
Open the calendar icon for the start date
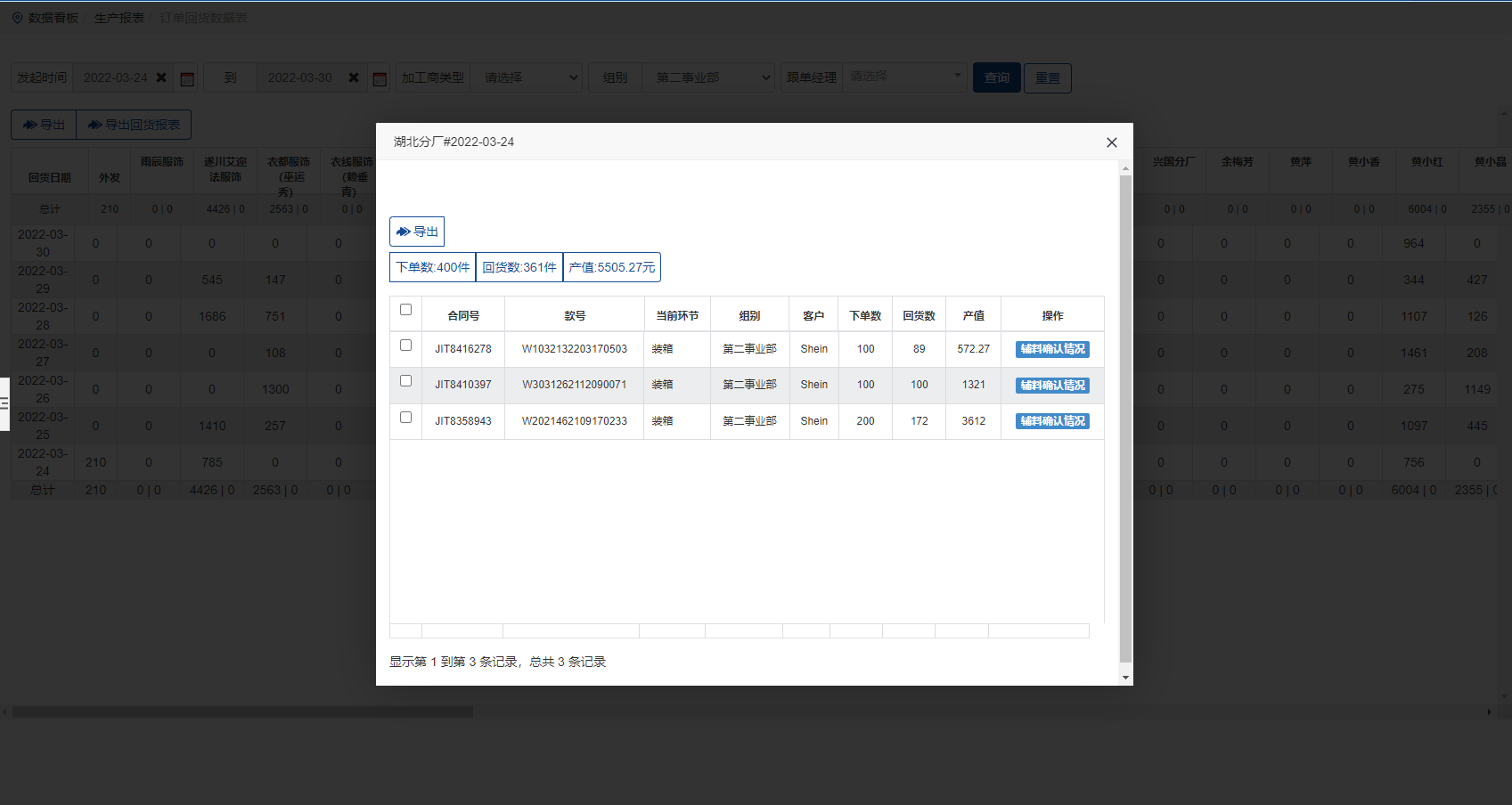(x=187, y=78)
